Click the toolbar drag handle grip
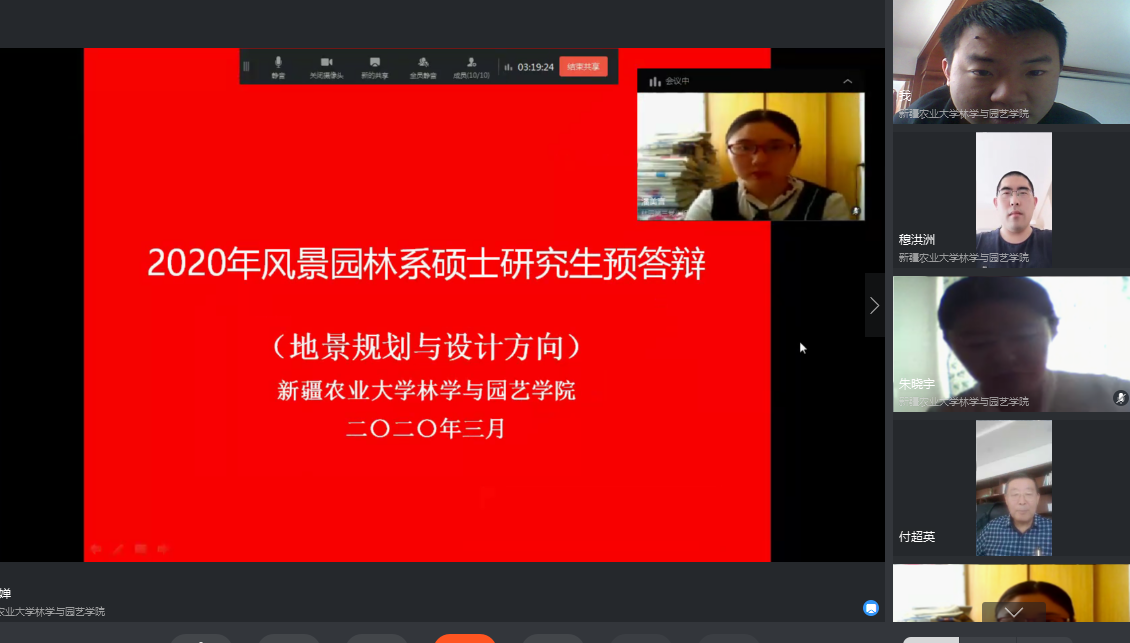1130x643 pixels. coord(247,67)
